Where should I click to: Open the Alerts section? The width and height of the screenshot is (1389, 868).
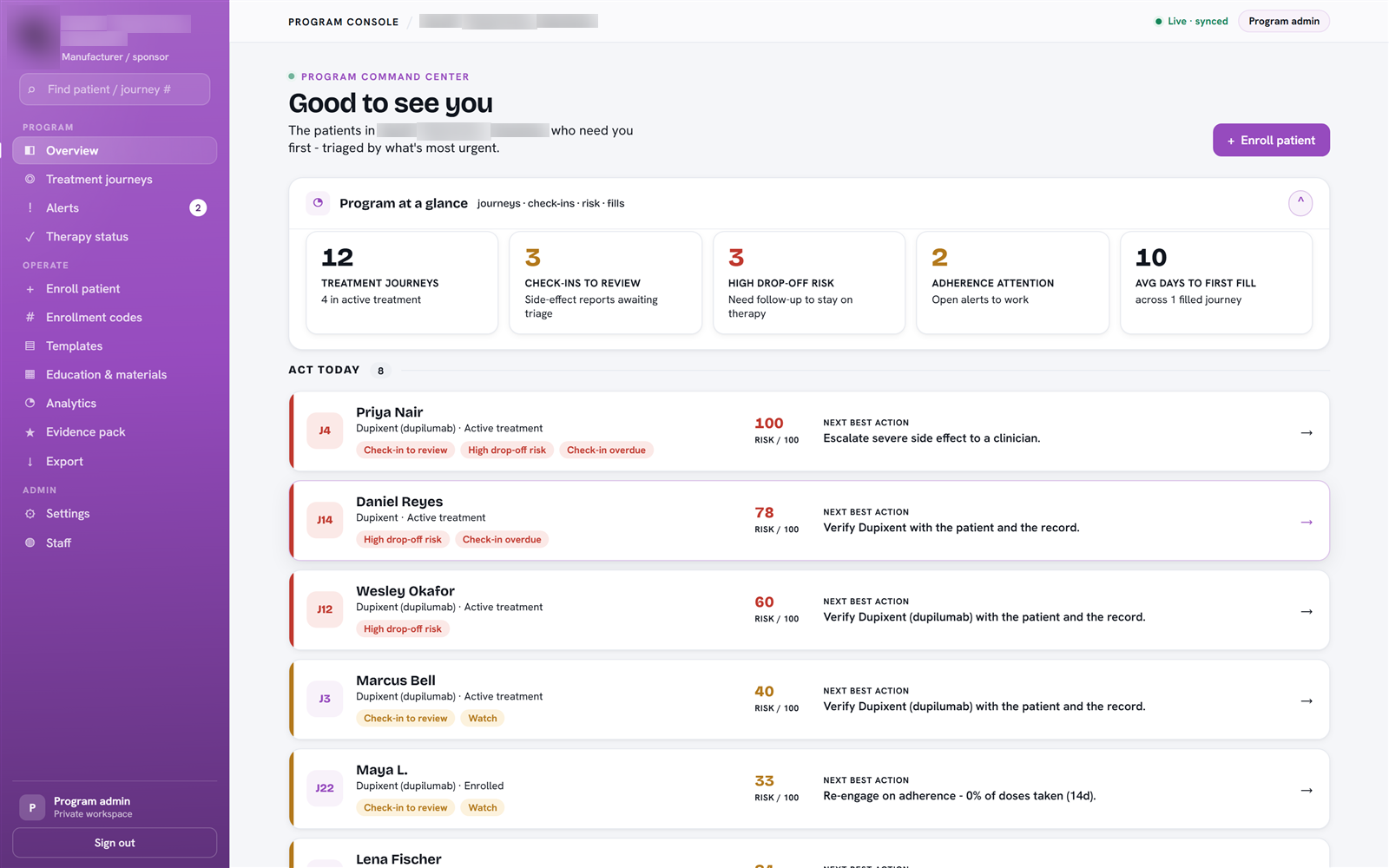pyautogui.click(x=115, y=207)
